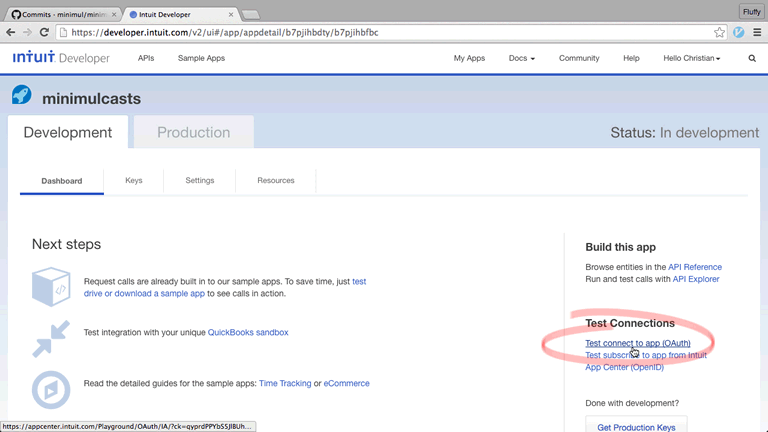Click the guides play-circle icon
This screenshot has width=768, height=432.
coord(51,390)
